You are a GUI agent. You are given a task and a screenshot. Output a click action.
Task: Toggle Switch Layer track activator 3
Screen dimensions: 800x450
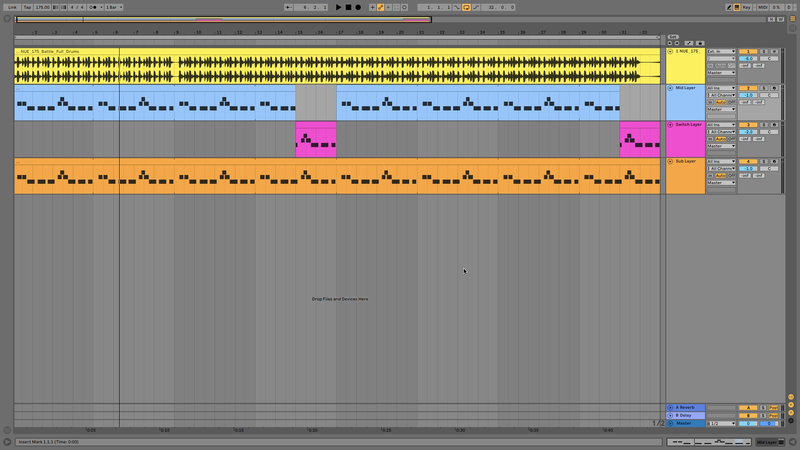(748, 125)
